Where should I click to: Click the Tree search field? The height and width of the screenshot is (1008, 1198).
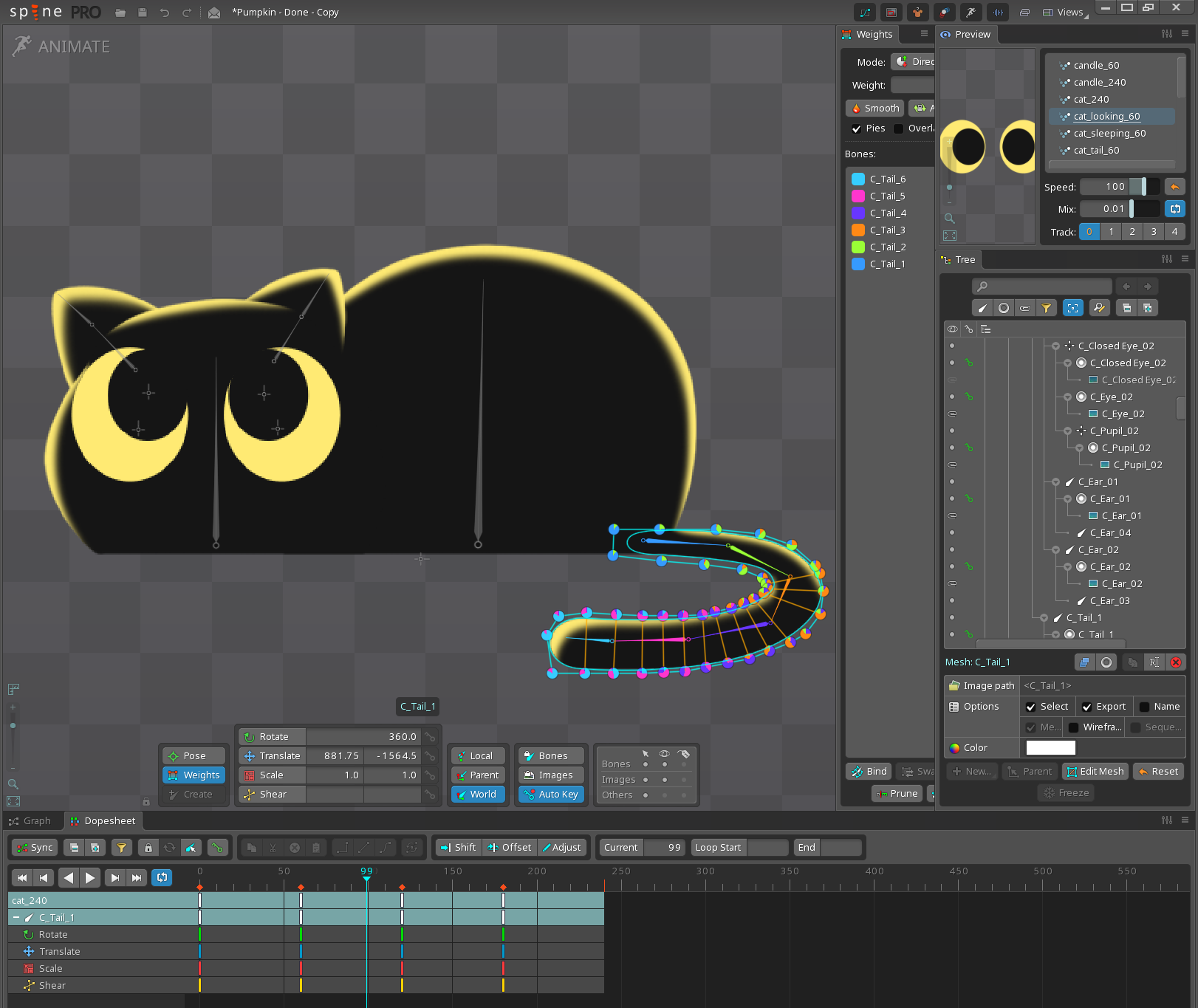click(x=1042, y=287)
